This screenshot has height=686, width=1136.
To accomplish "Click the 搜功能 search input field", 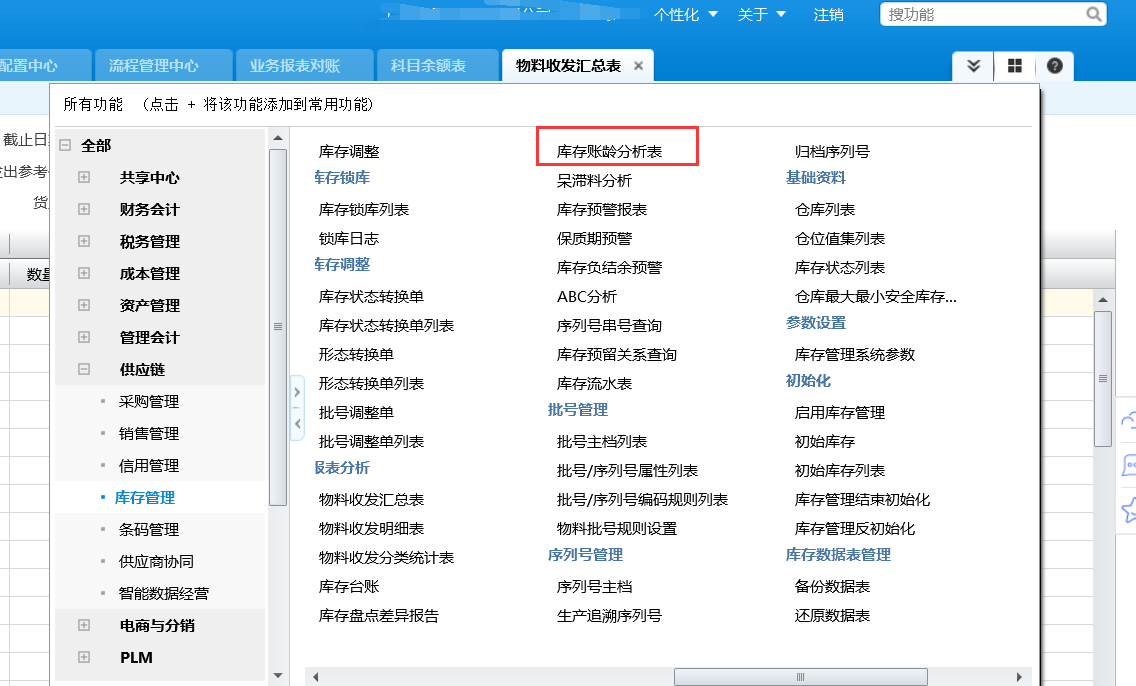I will coord(982,14).
